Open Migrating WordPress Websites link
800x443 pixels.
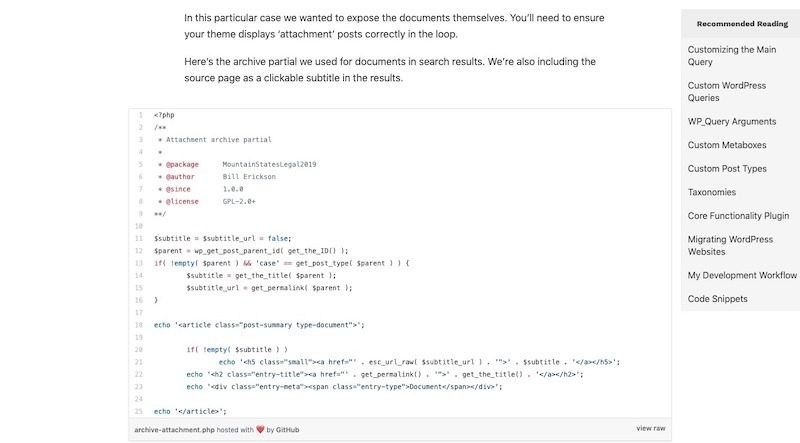pos(730,245)
